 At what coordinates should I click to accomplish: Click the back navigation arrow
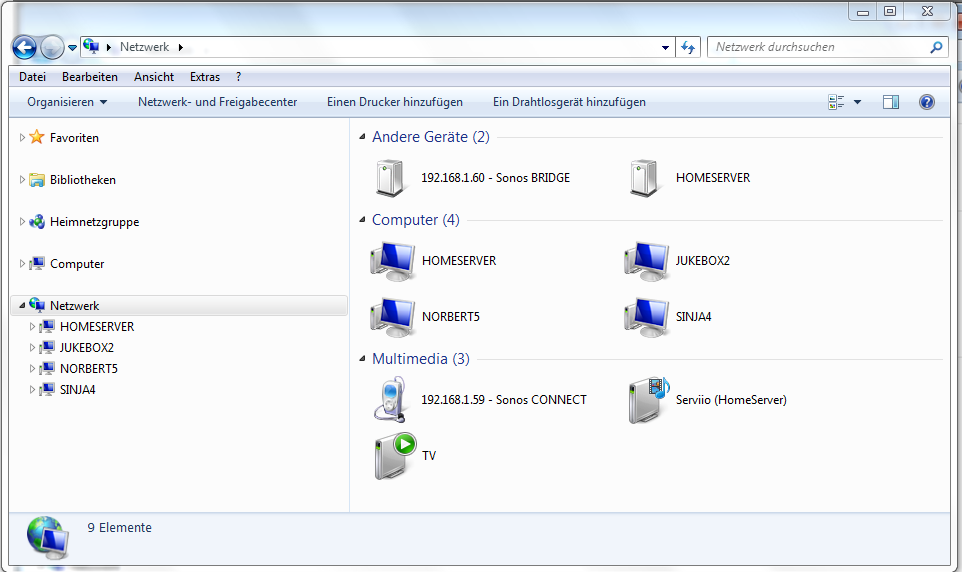coord(25,47)
